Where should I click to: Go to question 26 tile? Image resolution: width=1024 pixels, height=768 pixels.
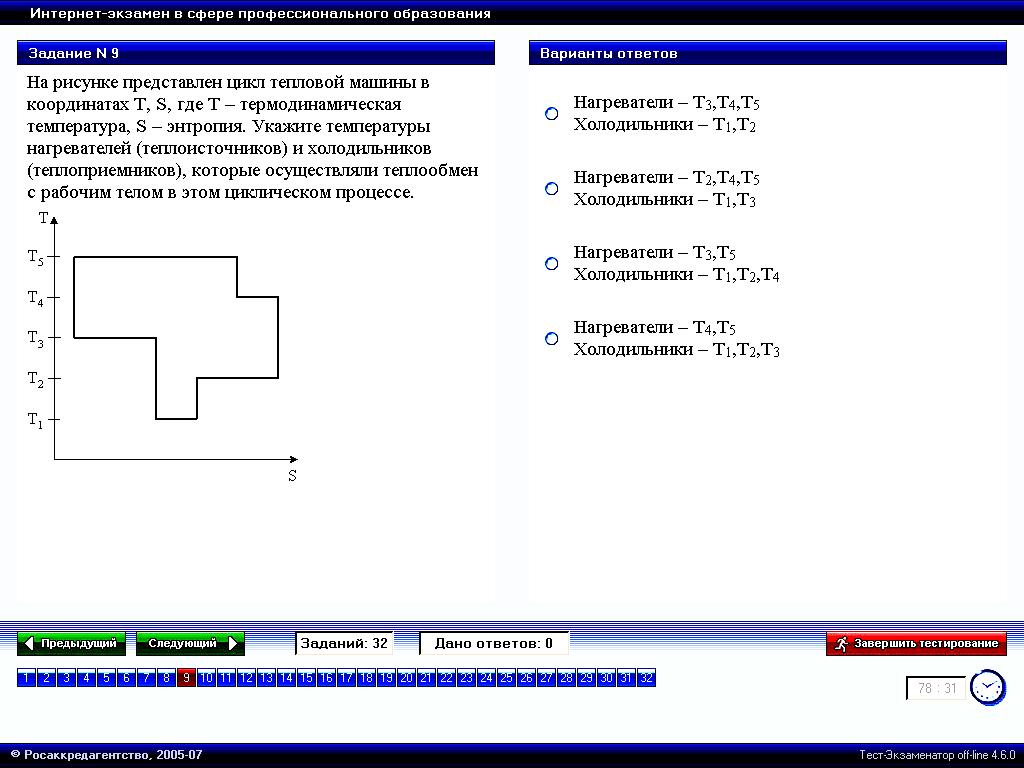point(526,678)
